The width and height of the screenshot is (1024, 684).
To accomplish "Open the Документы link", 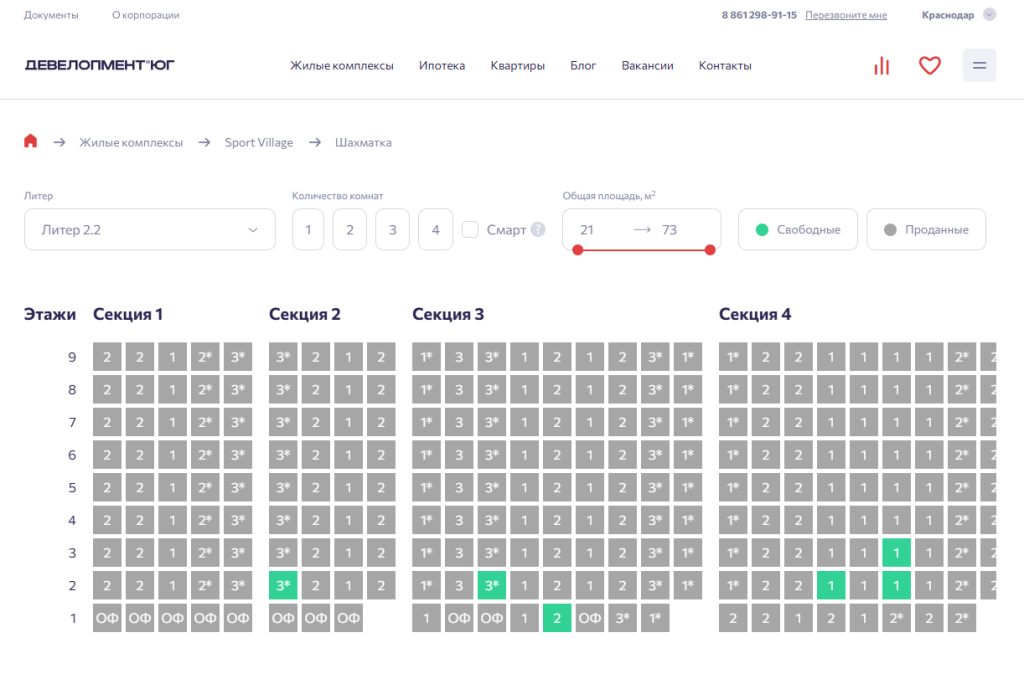I will 51,15.
